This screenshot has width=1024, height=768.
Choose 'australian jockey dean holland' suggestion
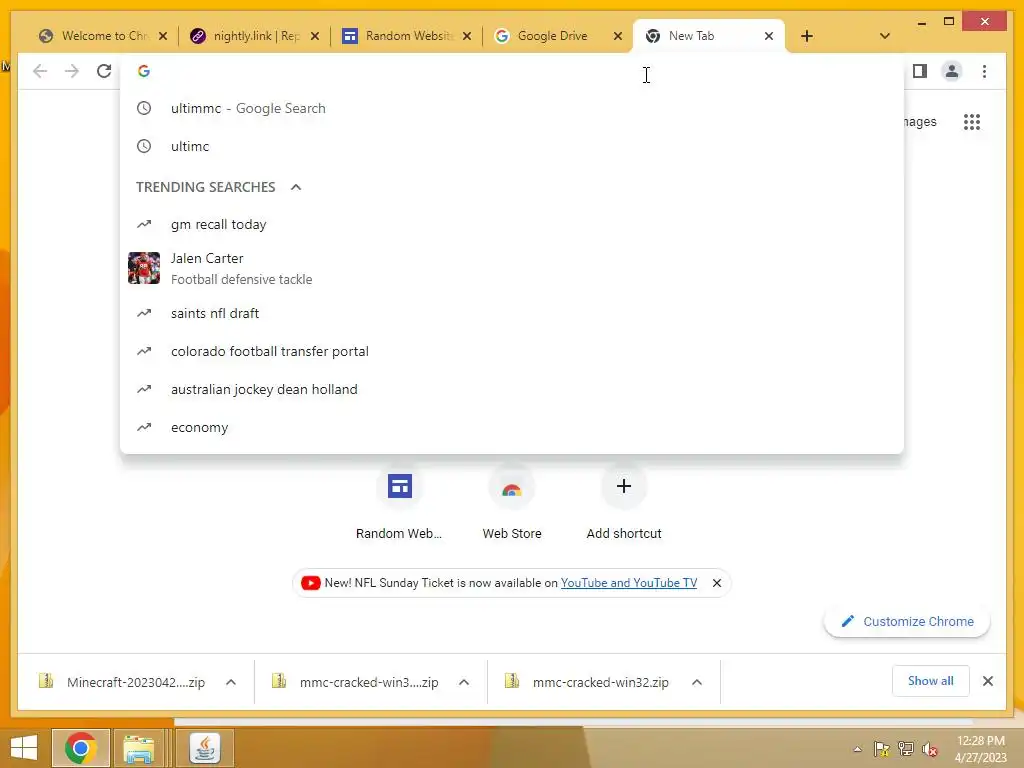[511, 389]
